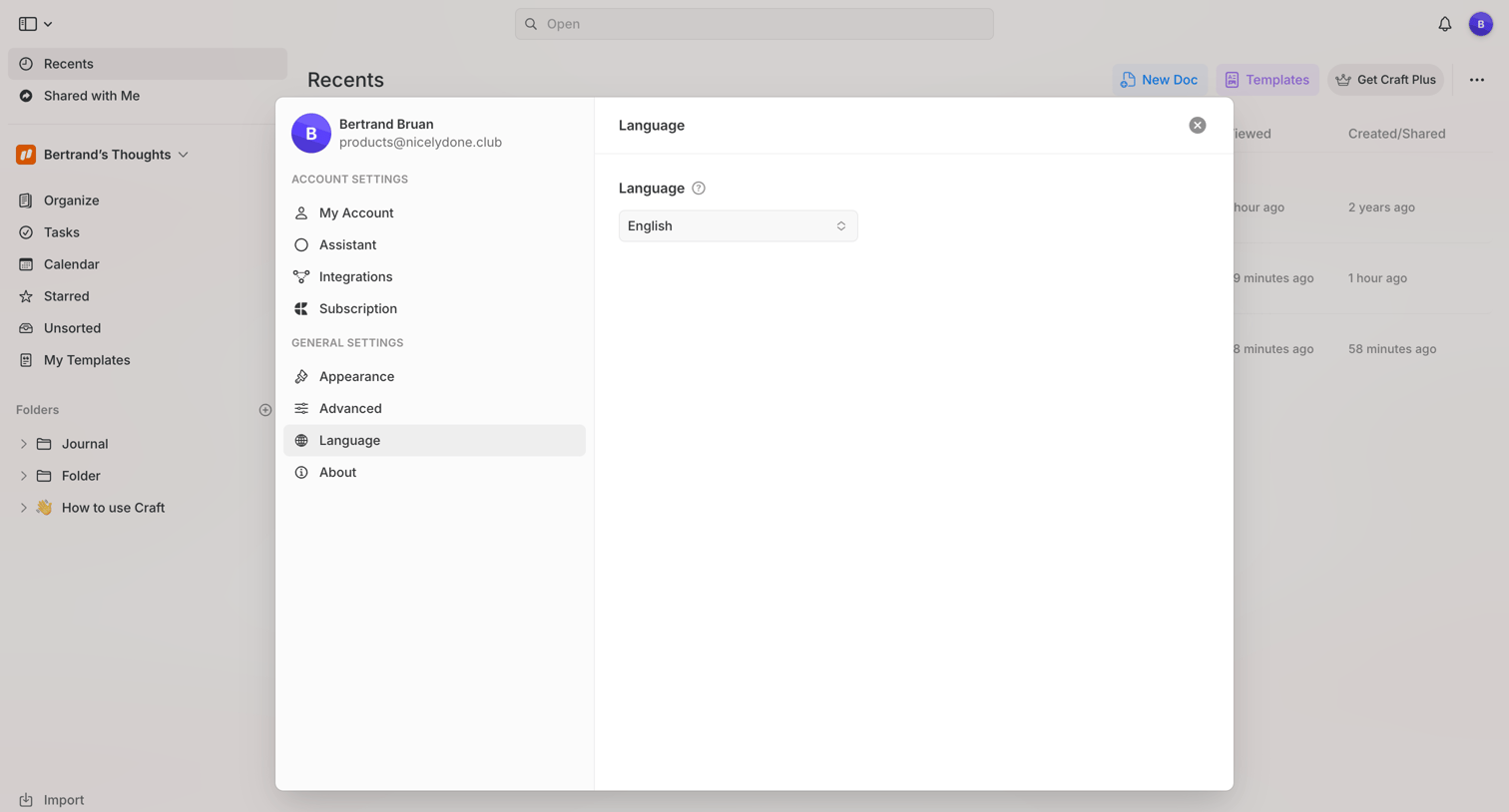Click the products@nicelydone.club email
Image resolution: width=1509 pixels, height=812 pixels.
point(420,143)
